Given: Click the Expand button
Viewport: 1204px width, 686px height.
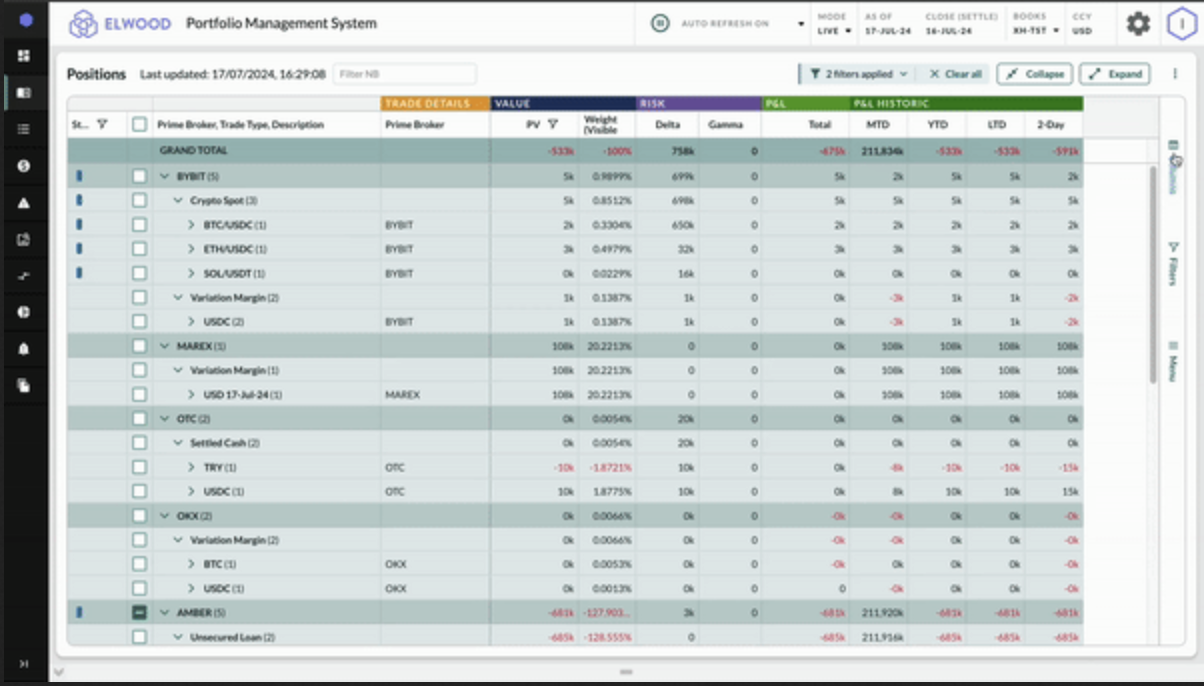Looking at the screenshot, I should click(1115, 74).
